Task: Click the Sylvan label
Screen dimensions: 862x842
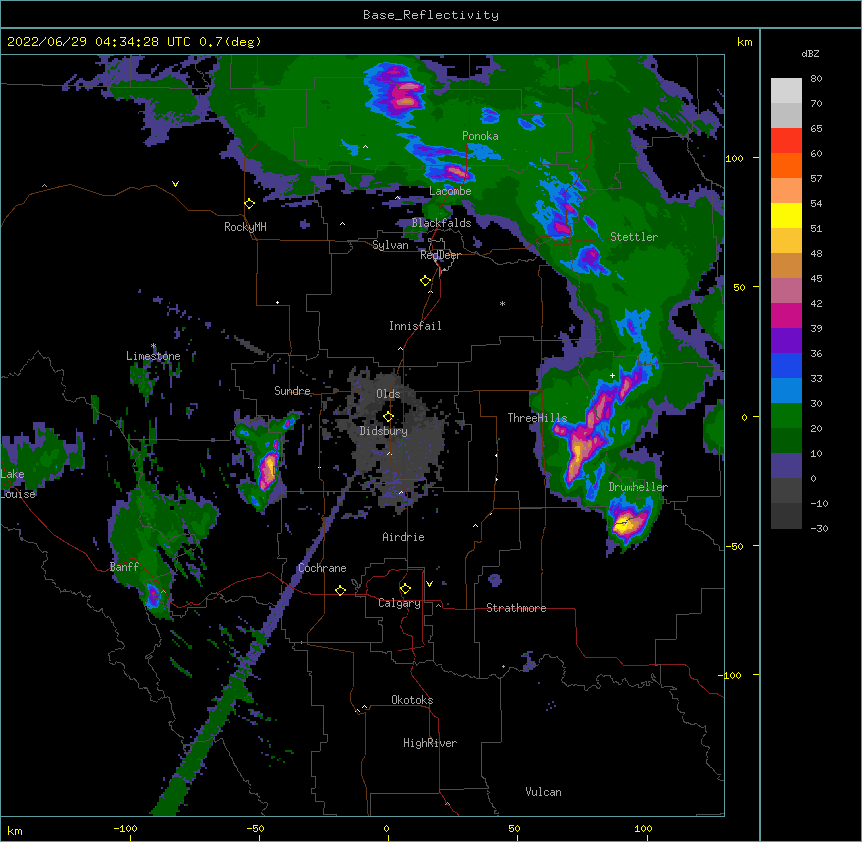Action: pyautogui.click(x=390, y=245)
